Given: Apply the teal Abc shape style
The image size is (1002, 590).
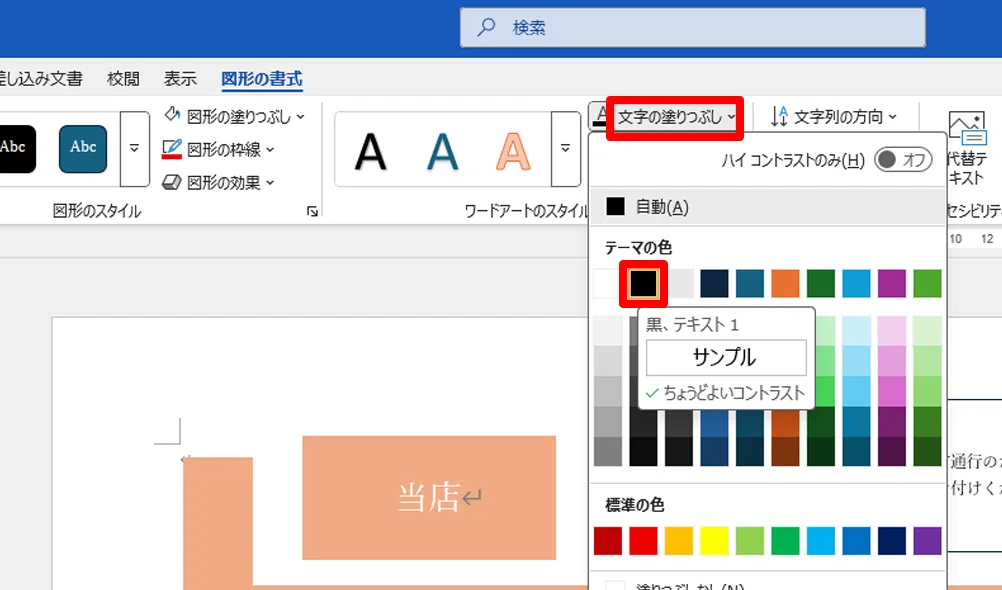Looking at the screenshot, I should pos(83,148).
